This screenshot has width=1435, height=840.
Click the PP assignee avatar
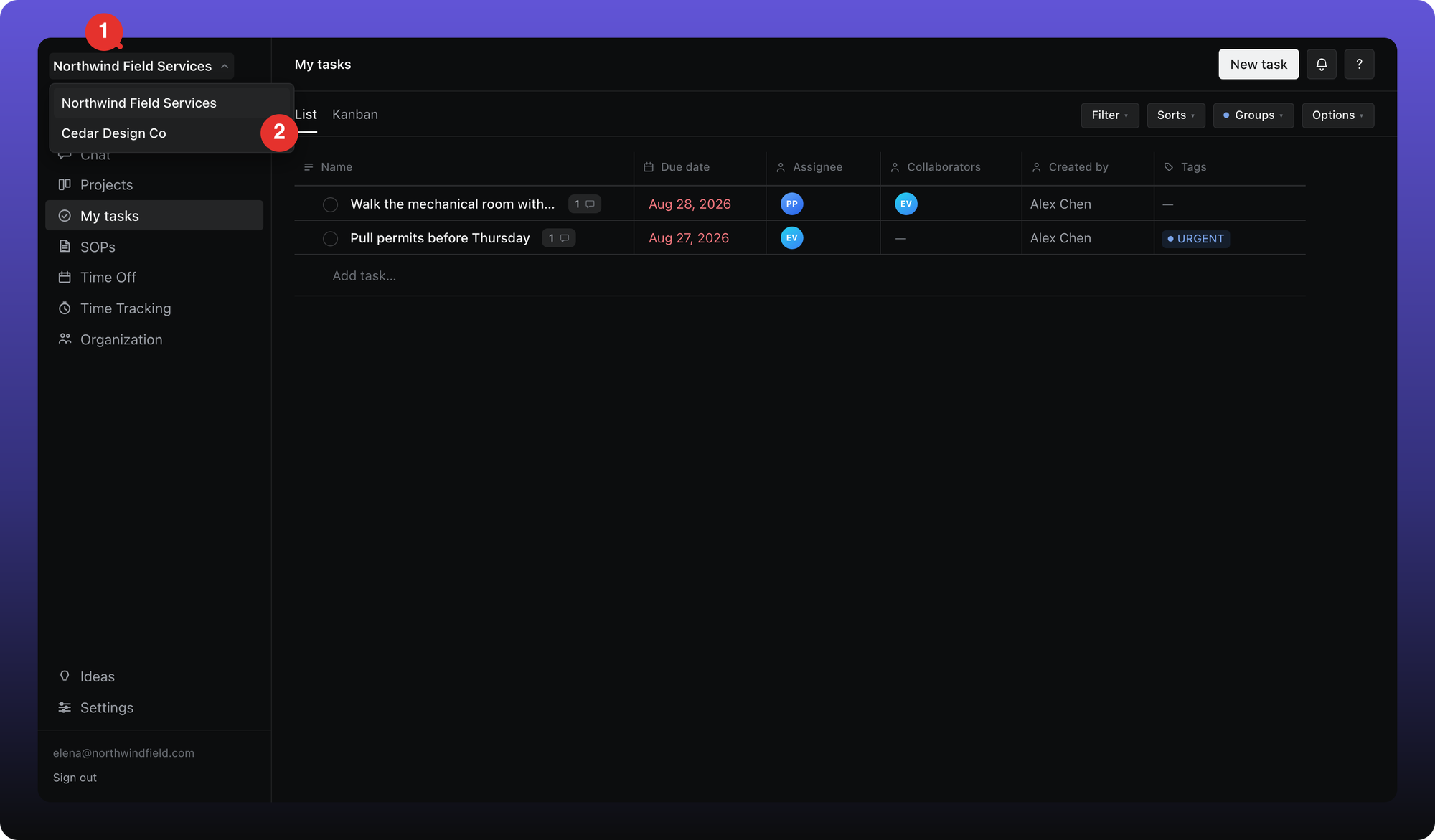pyautogui.click(x=791, y=204)
